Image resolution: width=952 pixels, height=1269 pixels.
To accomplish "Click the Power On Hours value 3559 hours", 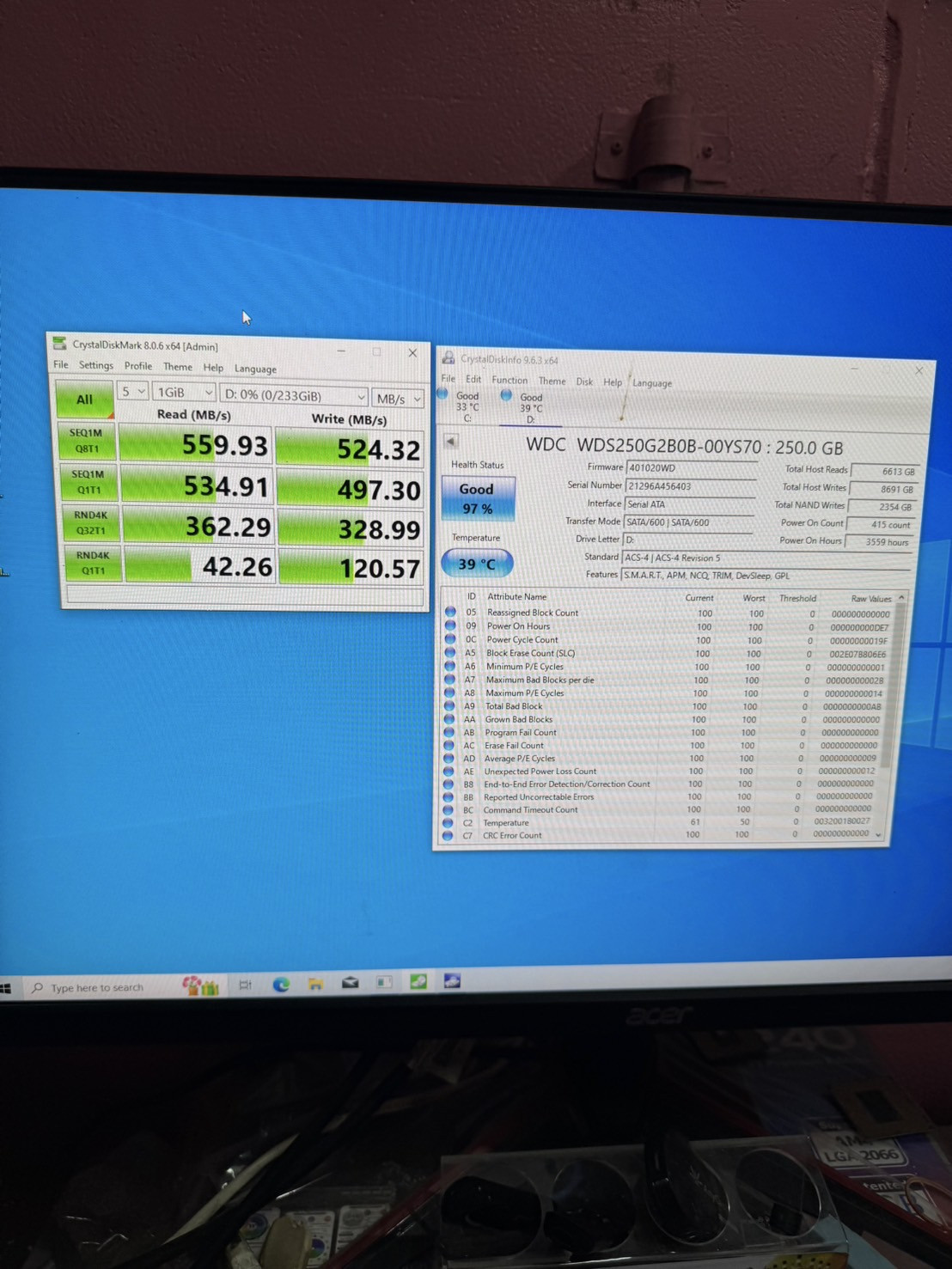I will pyautogui.click(x=878, y=542).
